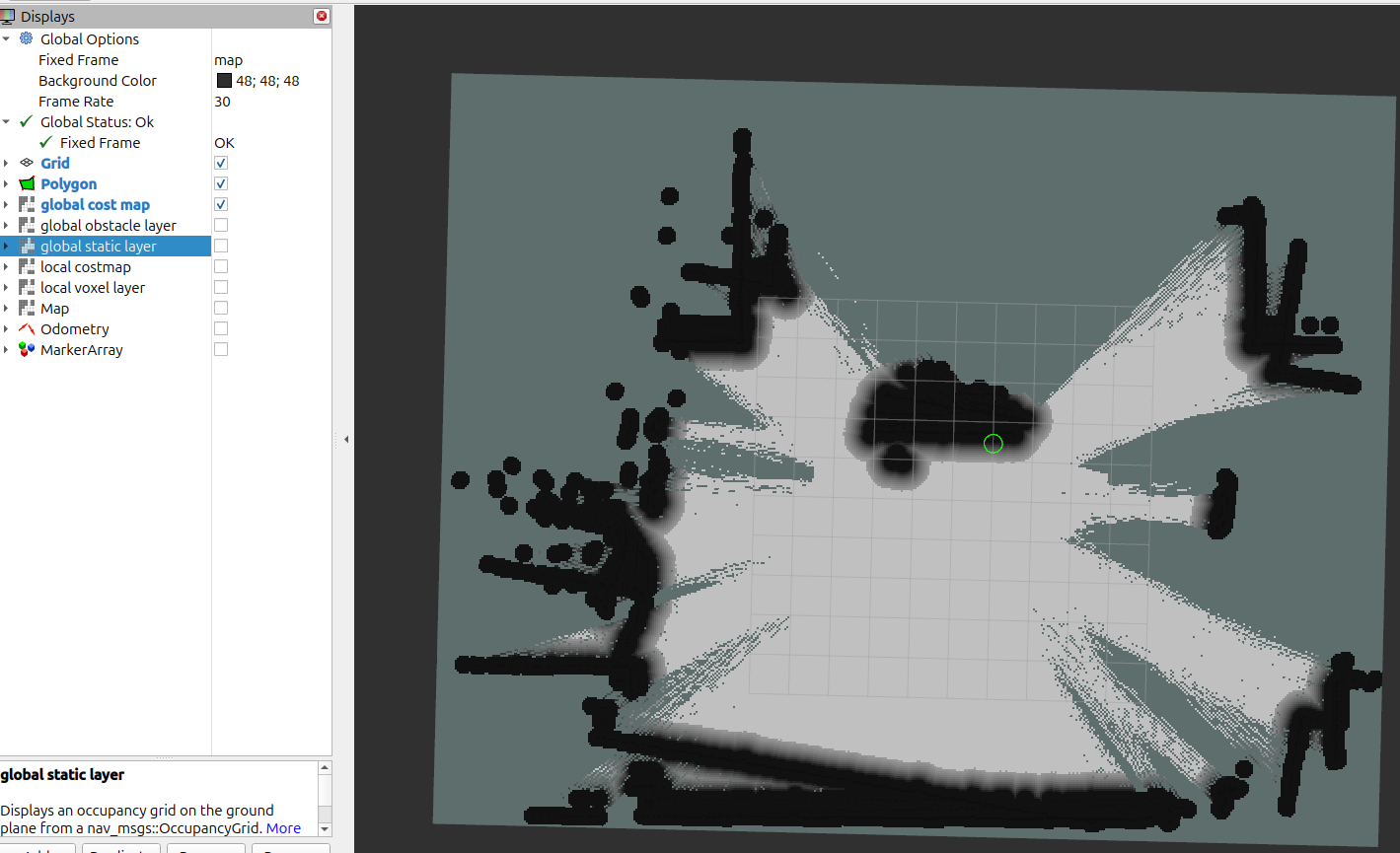Click the red Odometry arrow icon
The image size is (1400, 853).
pyautogui.click(x=27, y=328)
